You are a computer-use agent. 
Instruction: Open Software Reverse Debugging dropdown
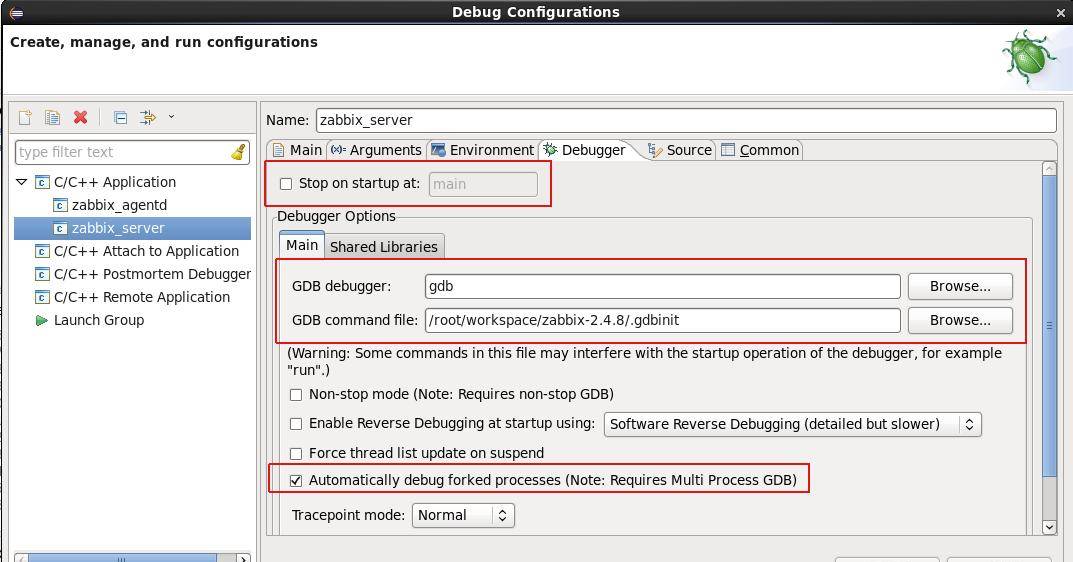point(792,424)
